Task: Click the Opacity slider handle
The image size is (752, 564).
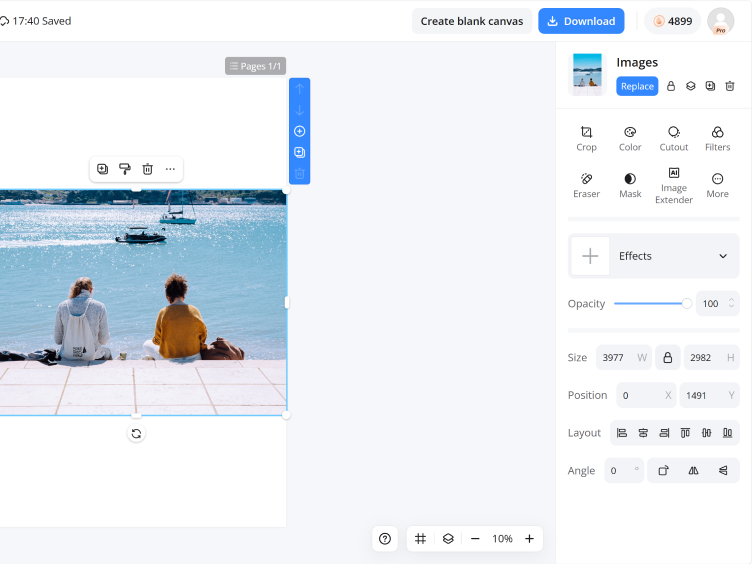Action: point(687,304)
